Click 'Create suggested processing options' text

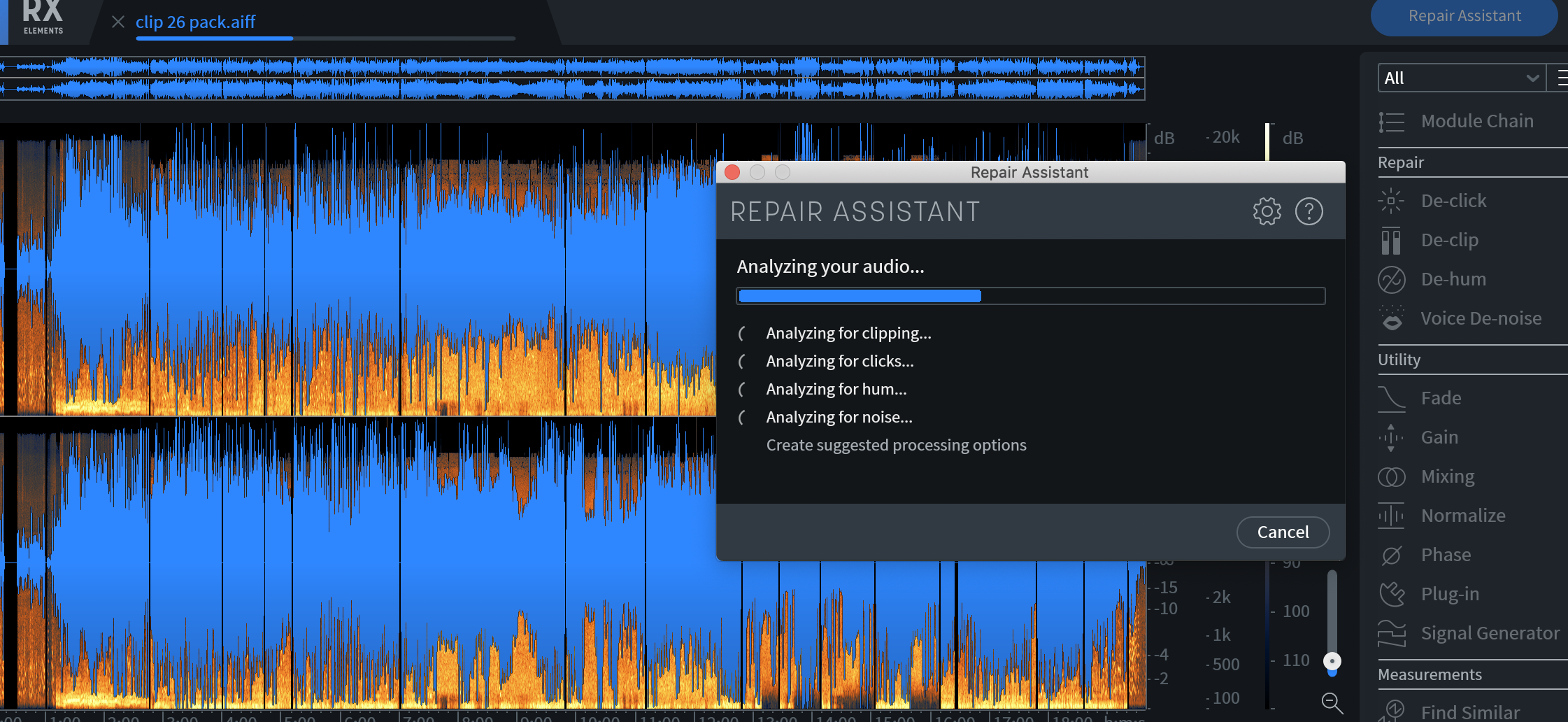tap(896, 445)
